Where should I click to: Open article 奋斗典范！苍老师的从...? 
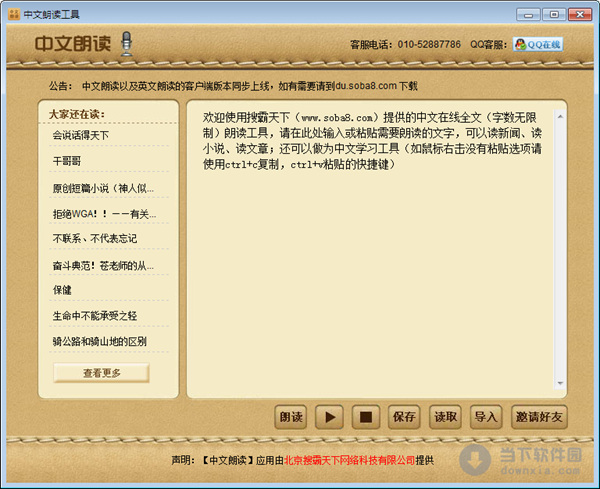point(103,265)
